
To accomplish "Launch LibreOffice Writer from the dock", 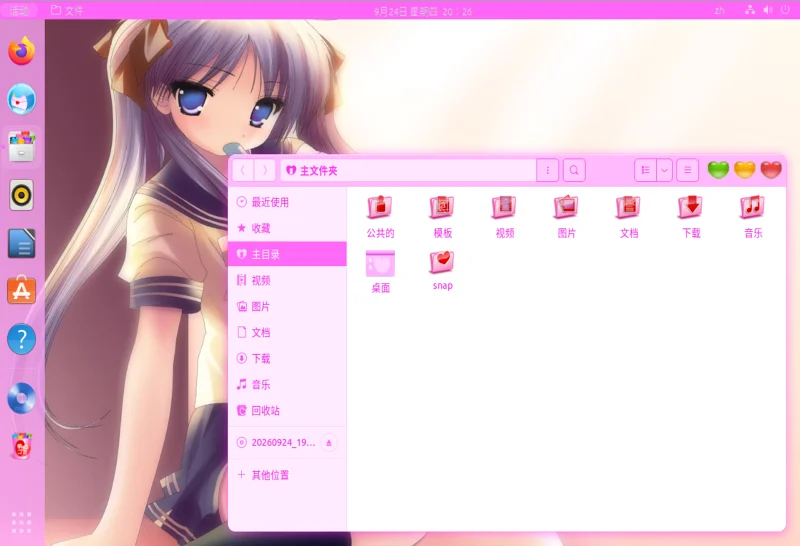I will 21,243.
